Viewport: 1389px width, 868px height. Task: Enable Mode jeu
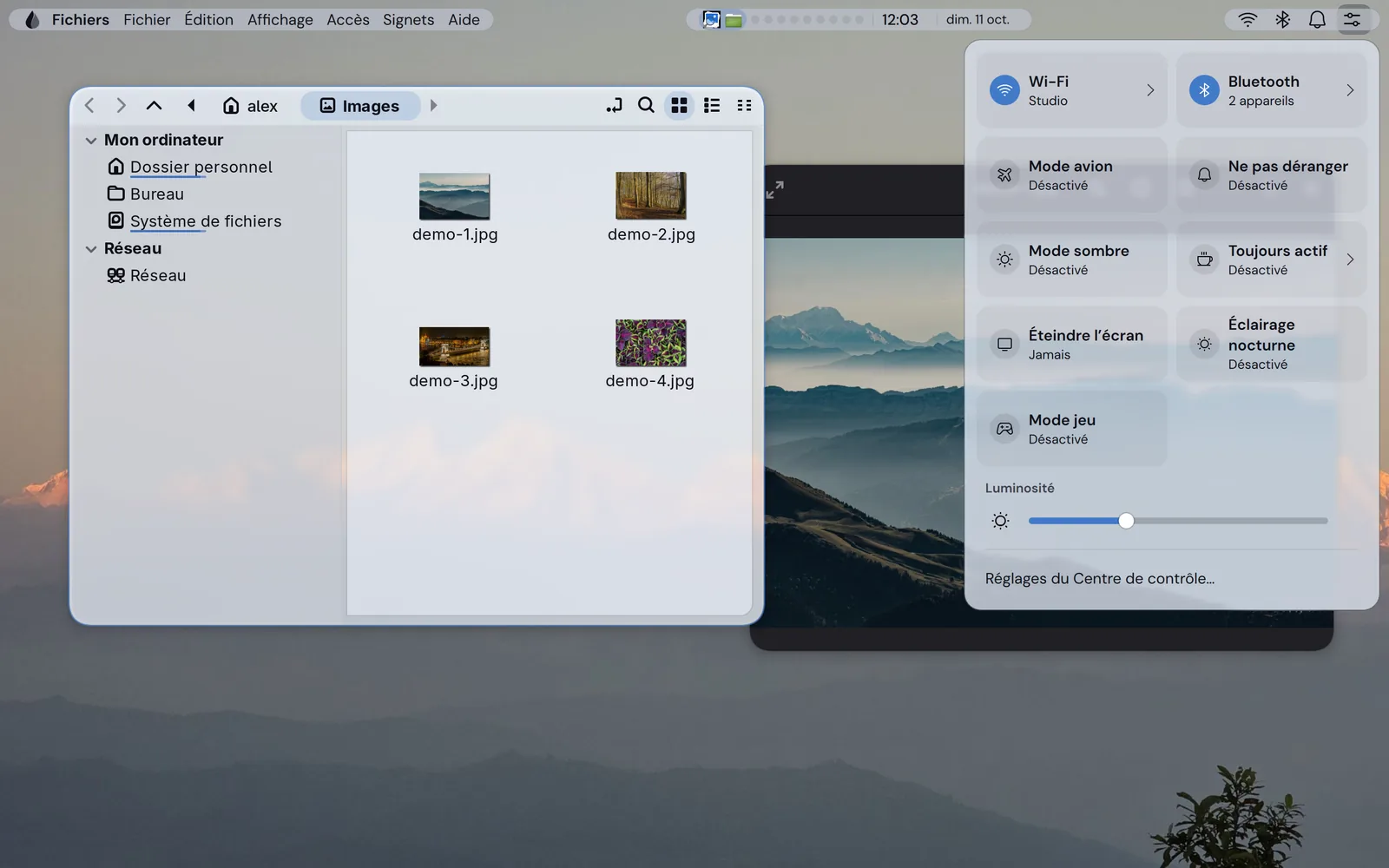[1072, 429]
